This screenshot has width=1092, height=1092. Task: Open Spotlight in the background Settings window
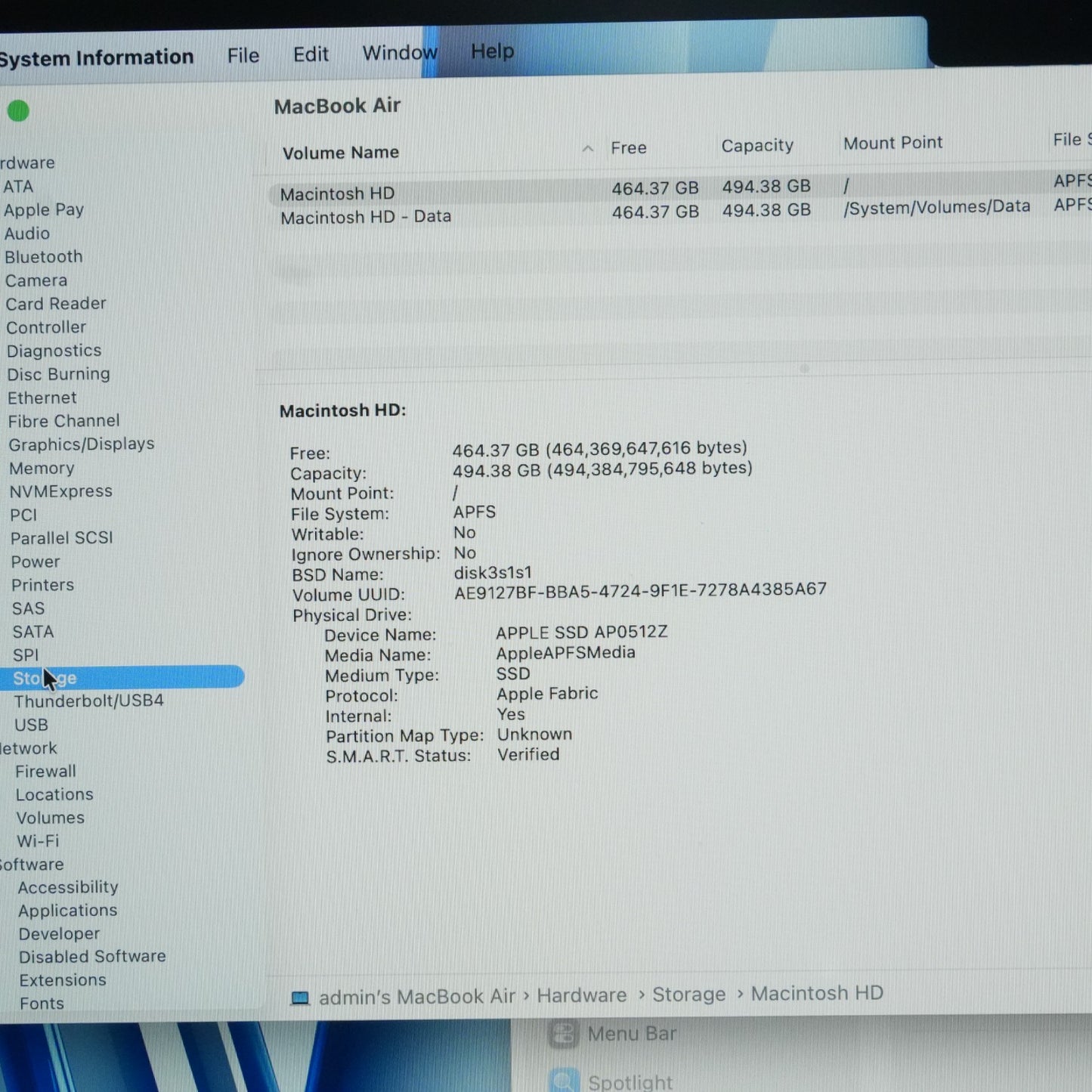click(630, 1082)
